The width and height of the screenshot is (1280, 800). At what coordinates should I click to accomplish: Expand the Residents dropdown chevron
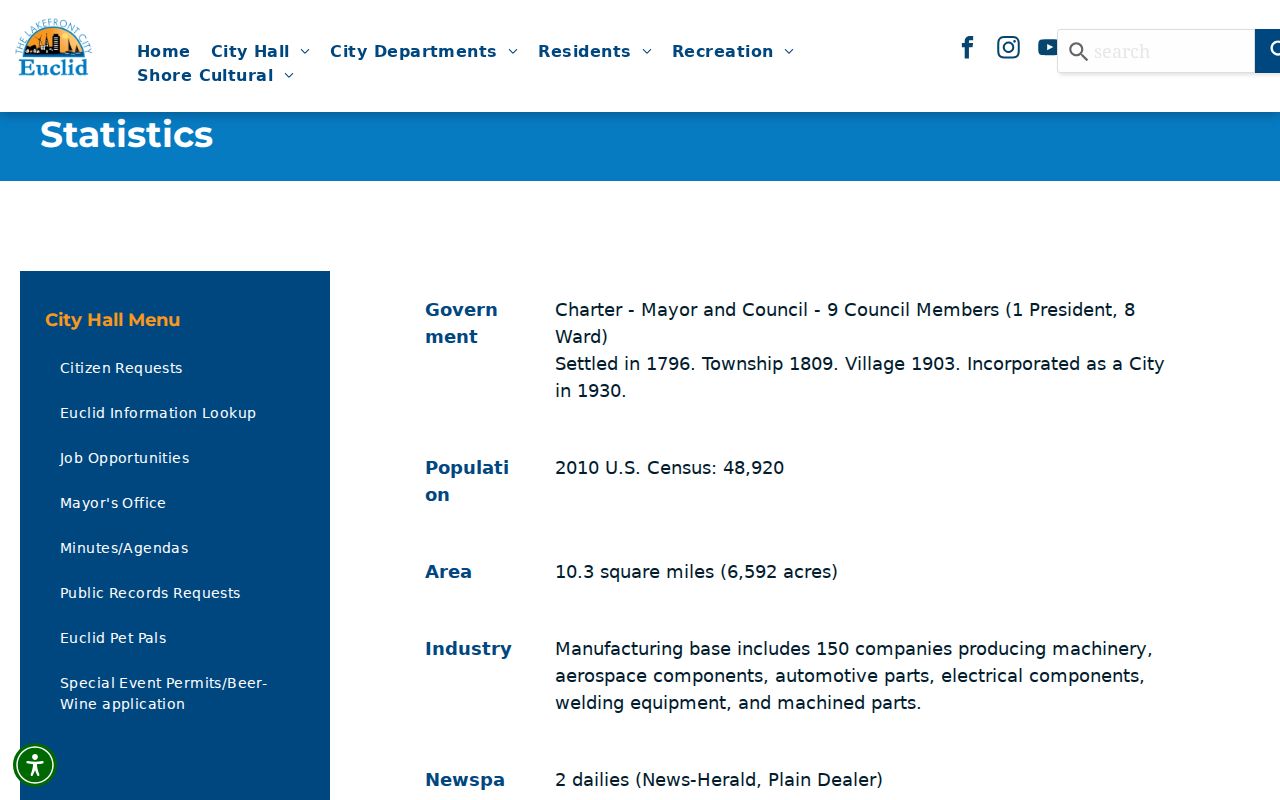647,51
